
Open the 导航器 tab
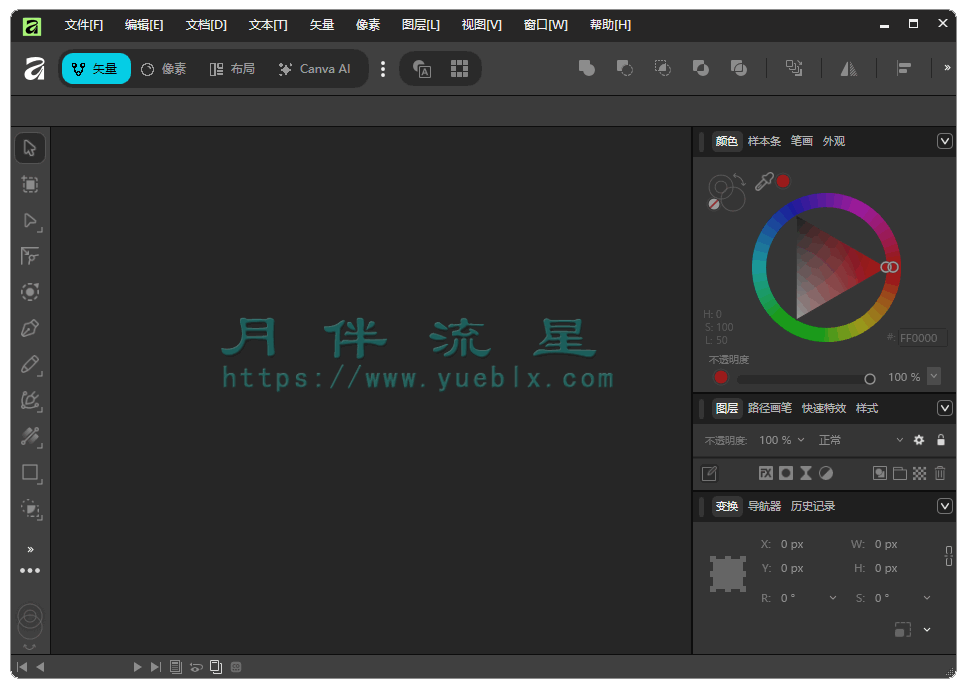(764, 506)
